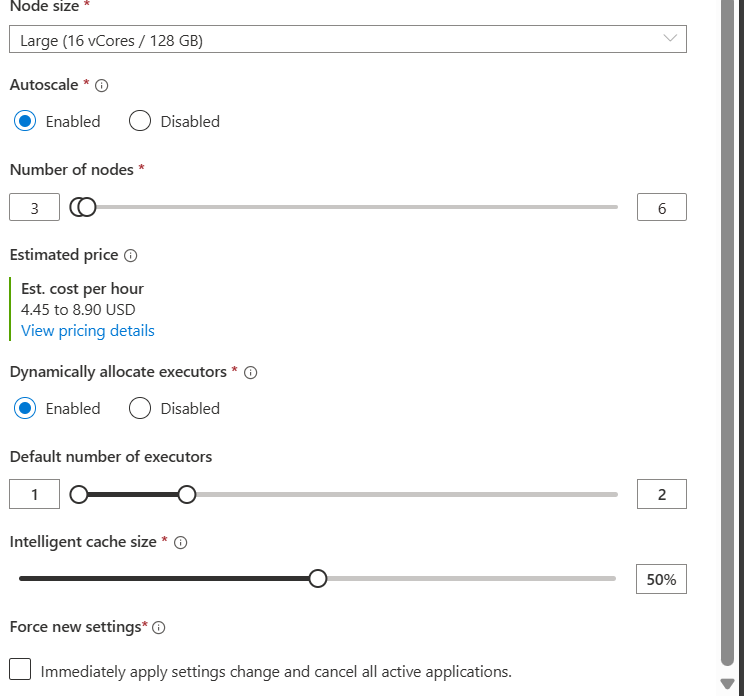Click the Dynamically allocate executors info icon
The height and width of the screenshot is (696, 744).
251,373
